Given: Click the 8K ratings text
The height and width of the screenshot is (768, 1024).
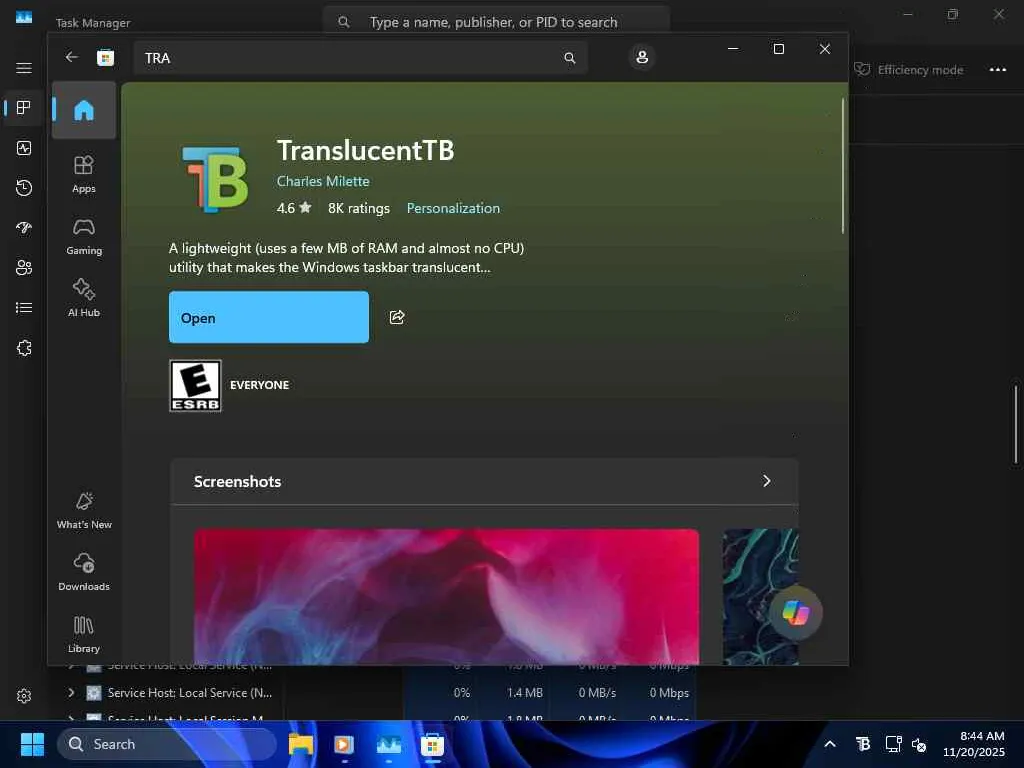Looking at the screenshot, I should [x=359, y=208].
